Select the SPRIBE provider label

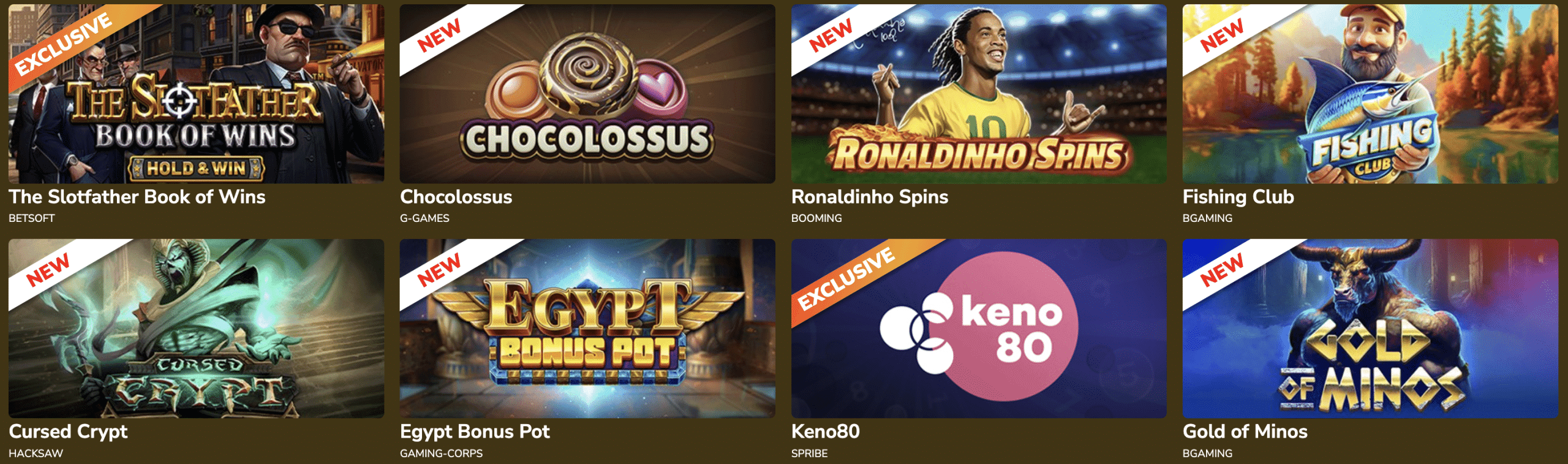(x=809, y=454)
